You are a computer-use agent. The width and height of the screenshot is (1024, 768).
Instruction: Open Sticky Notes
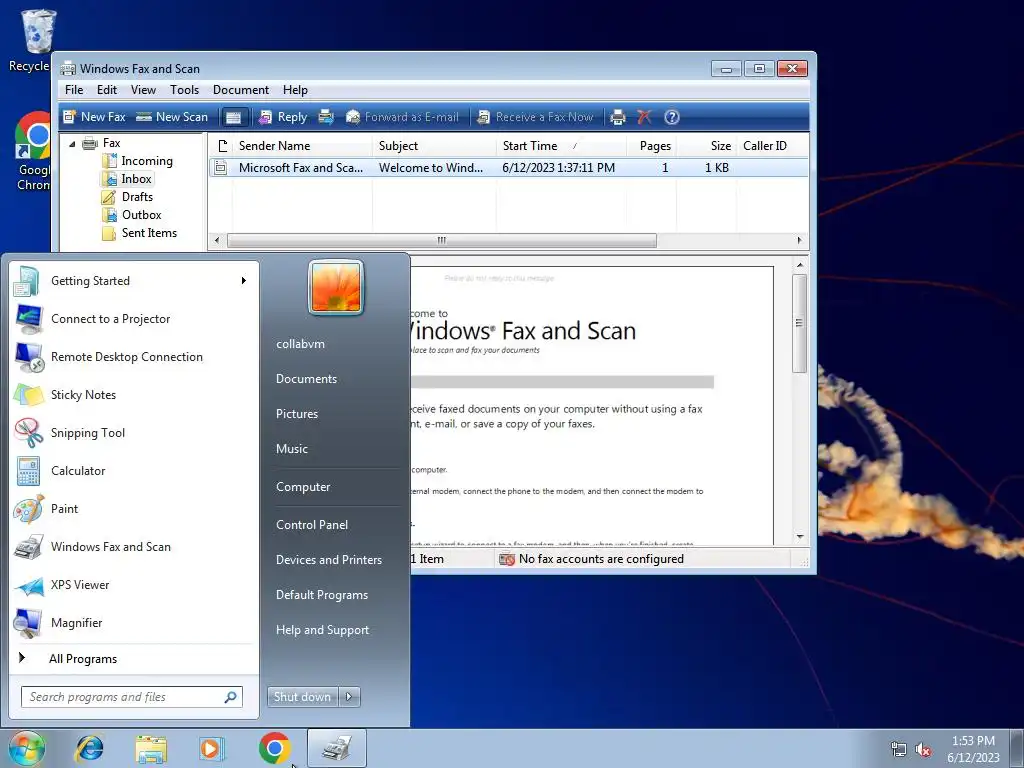pyautogui.click(x=131, y=394)
